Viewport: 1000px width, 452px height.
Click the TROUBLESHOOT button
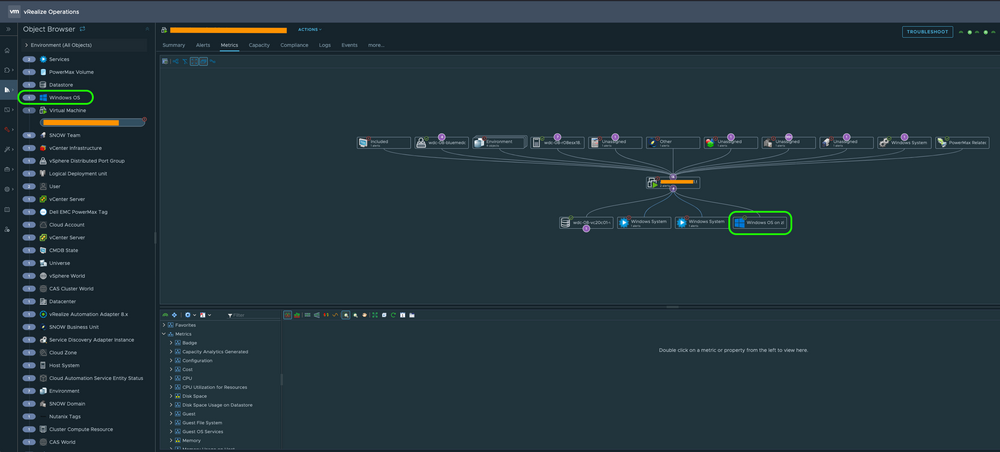[x=927, y=32]
